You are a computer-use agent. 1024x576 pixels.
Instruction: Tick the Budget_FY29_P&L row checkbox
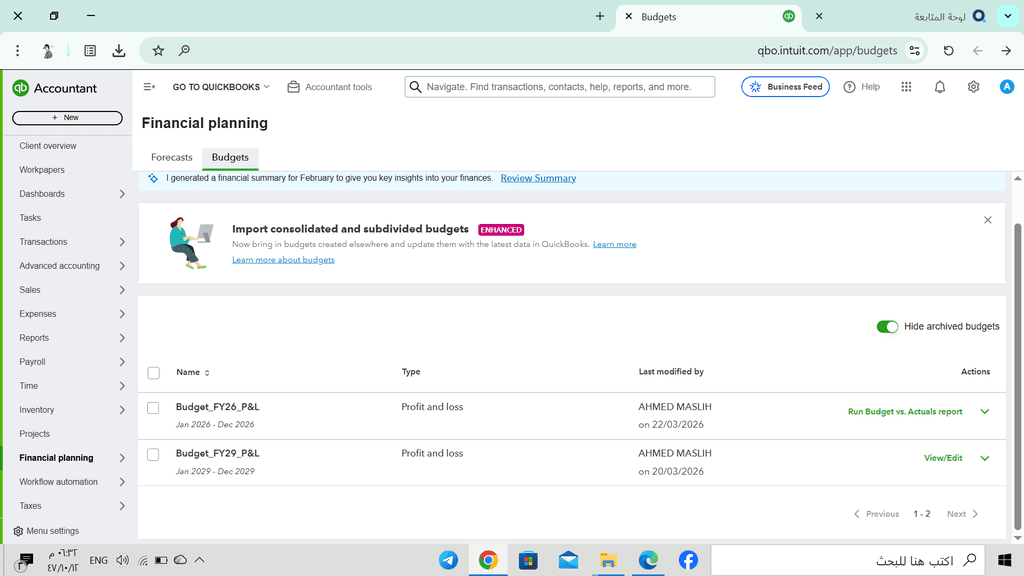click(x=153, y=455)
